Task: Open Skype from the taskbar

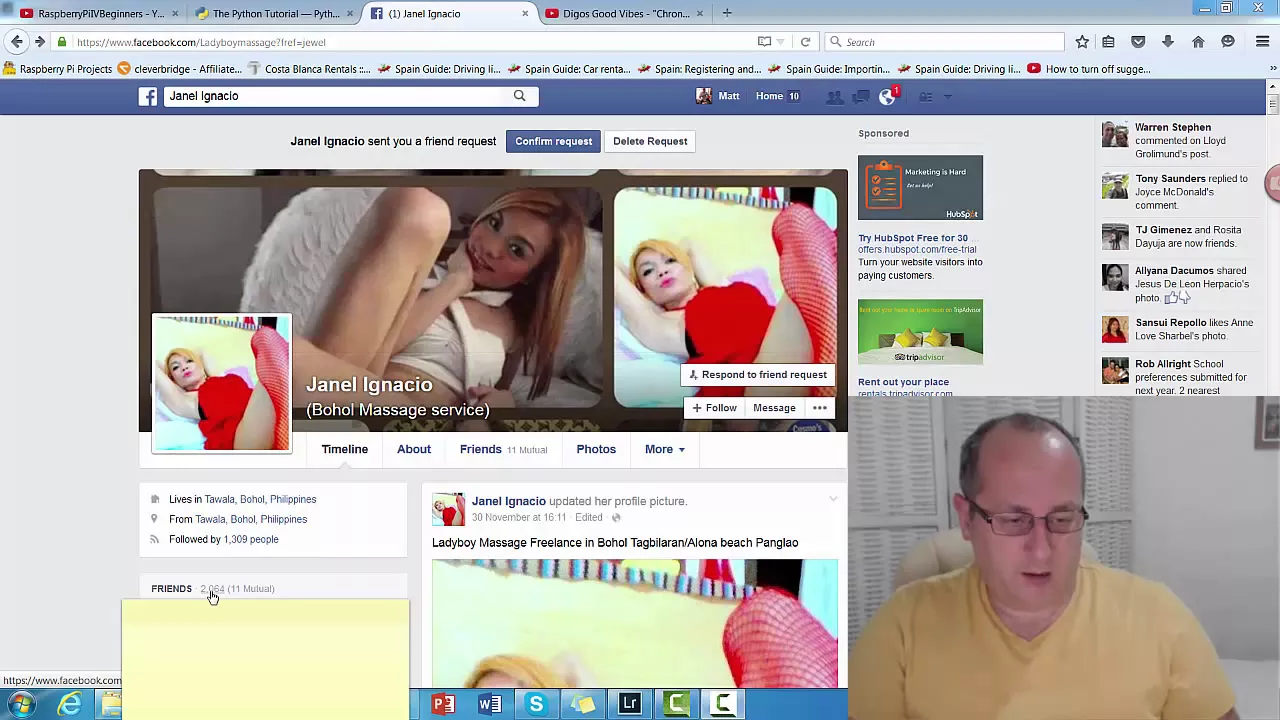Action: point(536,705)
